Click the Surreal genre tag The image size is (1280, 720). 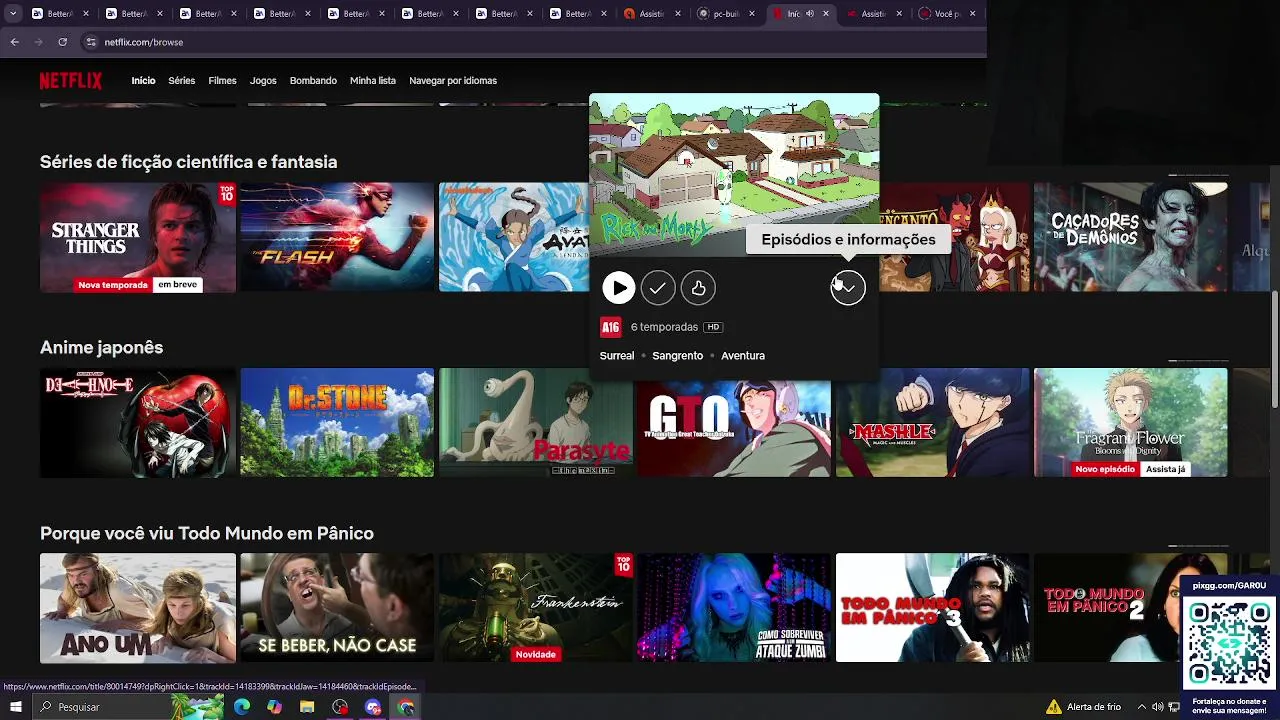(x=617, y=356)
